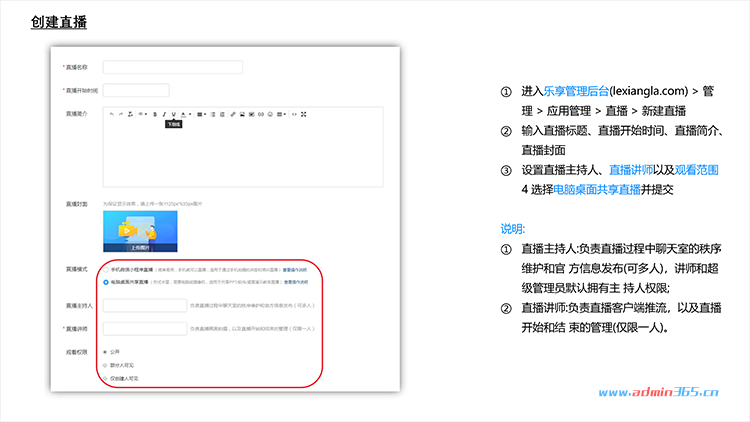Click the insert link icon
This screenshot has height=422, width=750.
pyautogui.click(x=233, y=114)
